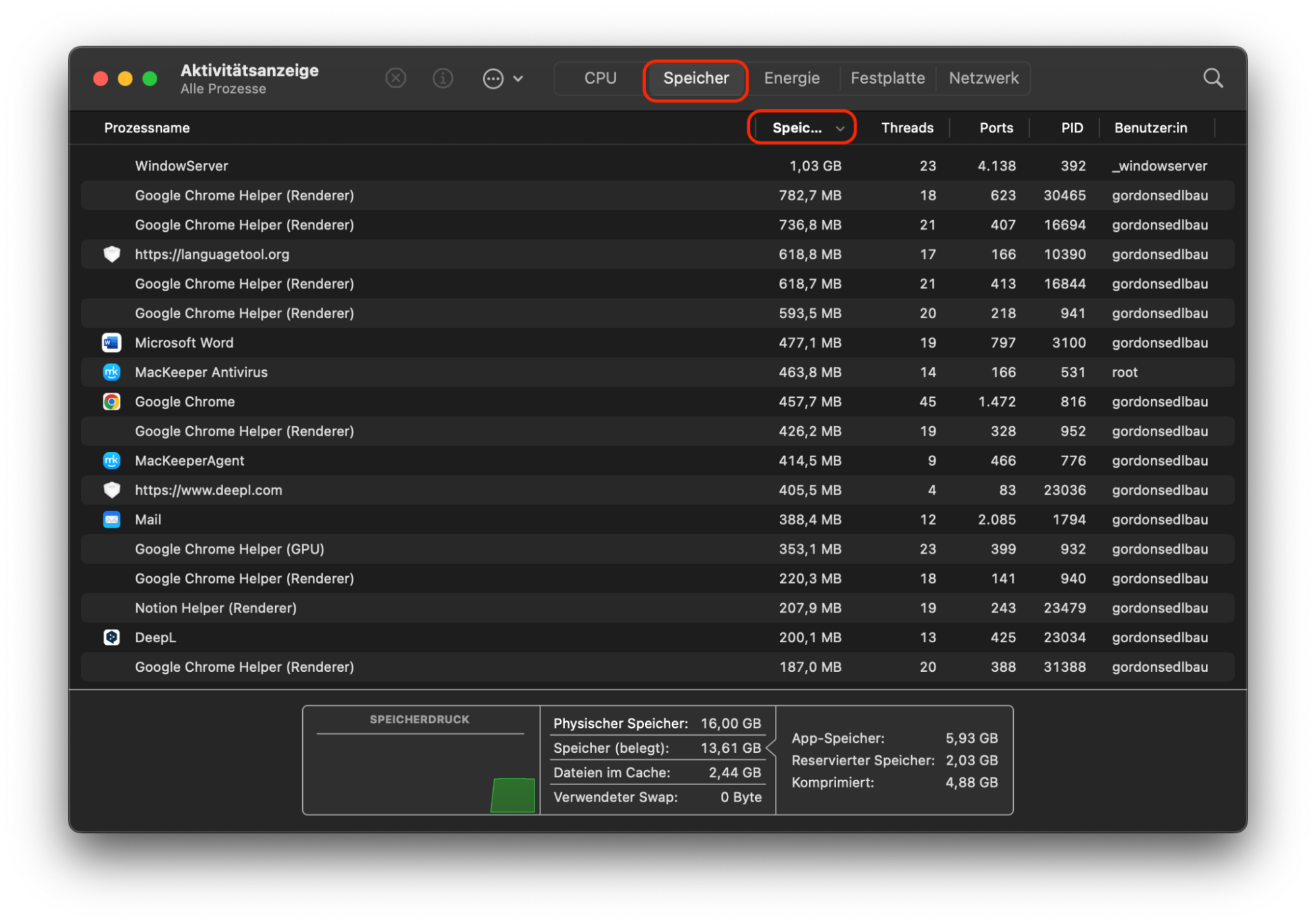The image size is (1316, 924).
Task: Click the MacKeeper Antivirus icon
Action: (x=112, y=372)
